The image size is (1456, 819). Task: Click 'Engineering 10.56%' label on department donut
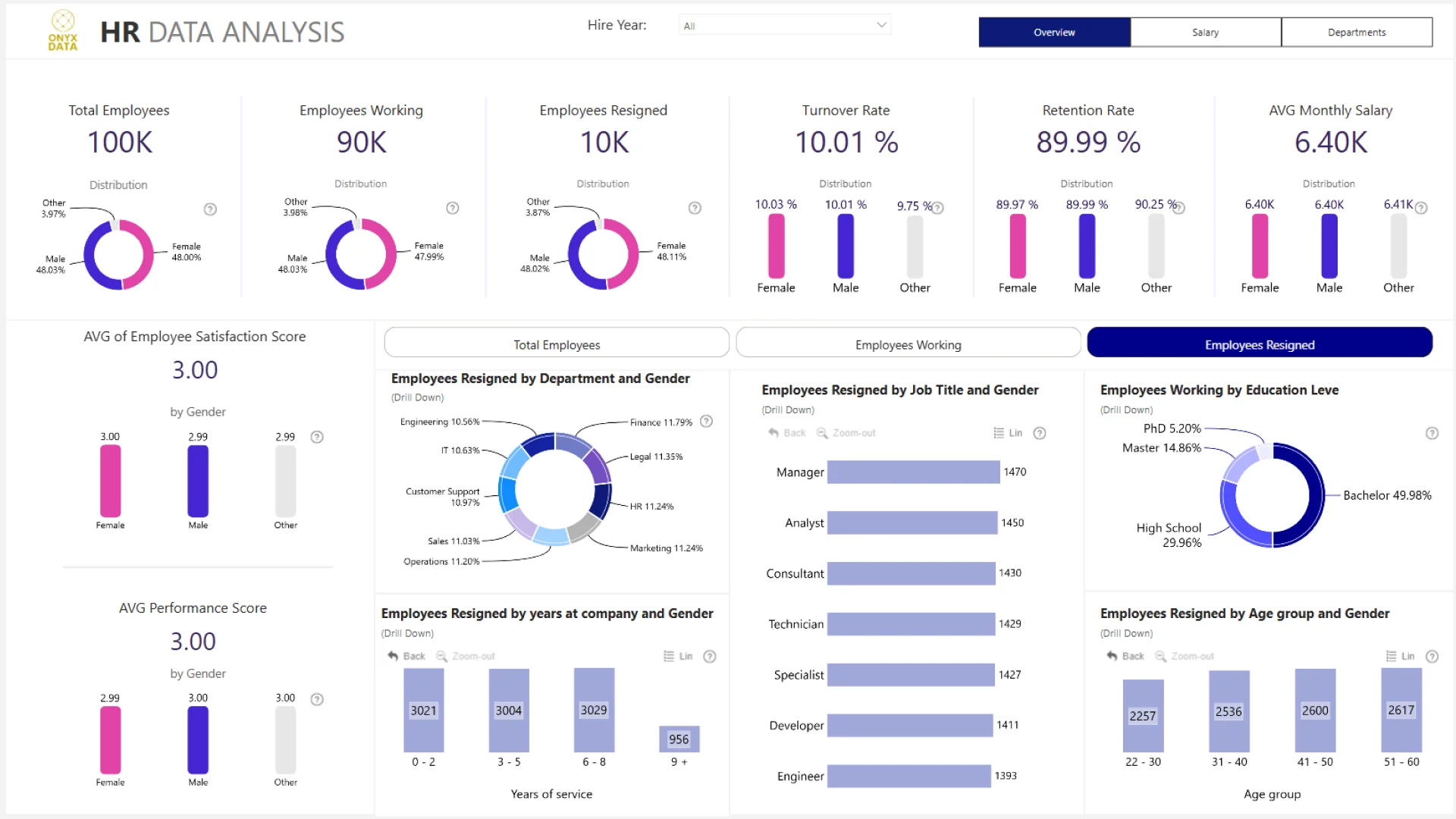tap(440, 422)
